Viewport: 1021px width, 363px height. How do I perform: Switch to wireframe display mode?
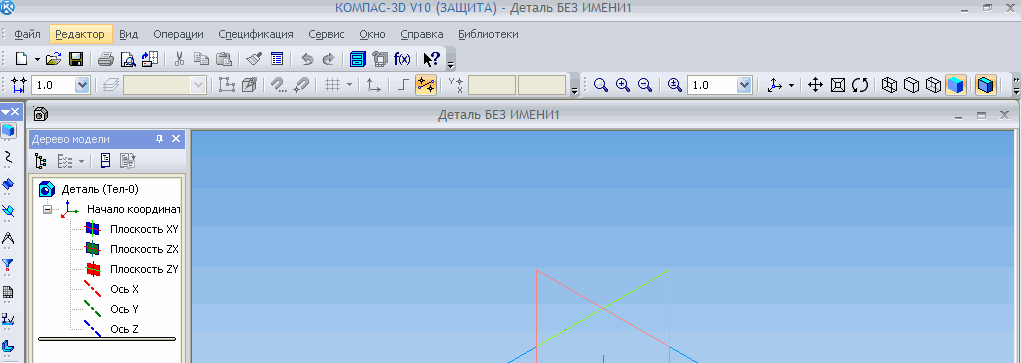(x=889, y=85)
